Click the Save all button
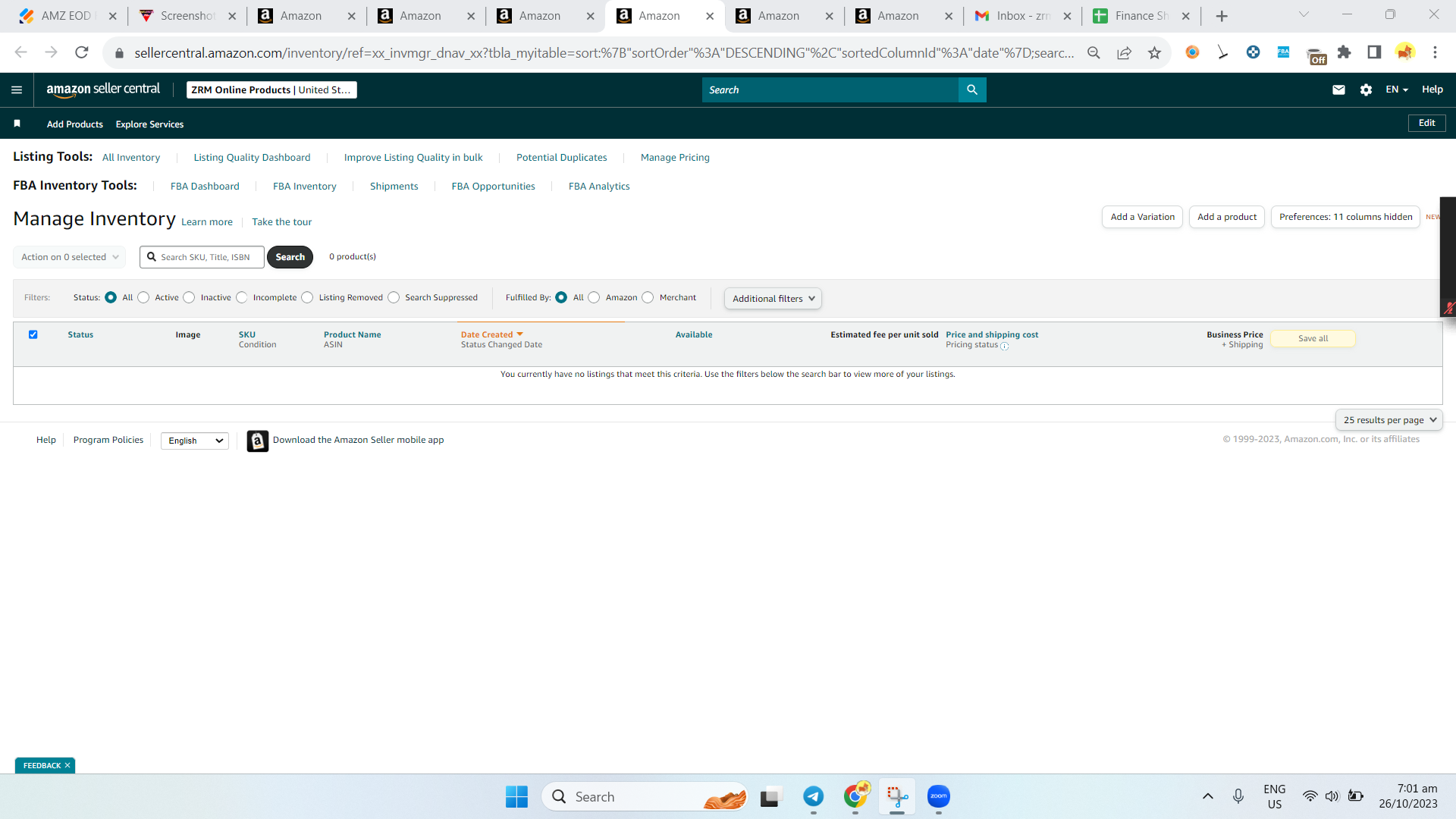1456x819 pixels. [x=1313, y=339]
